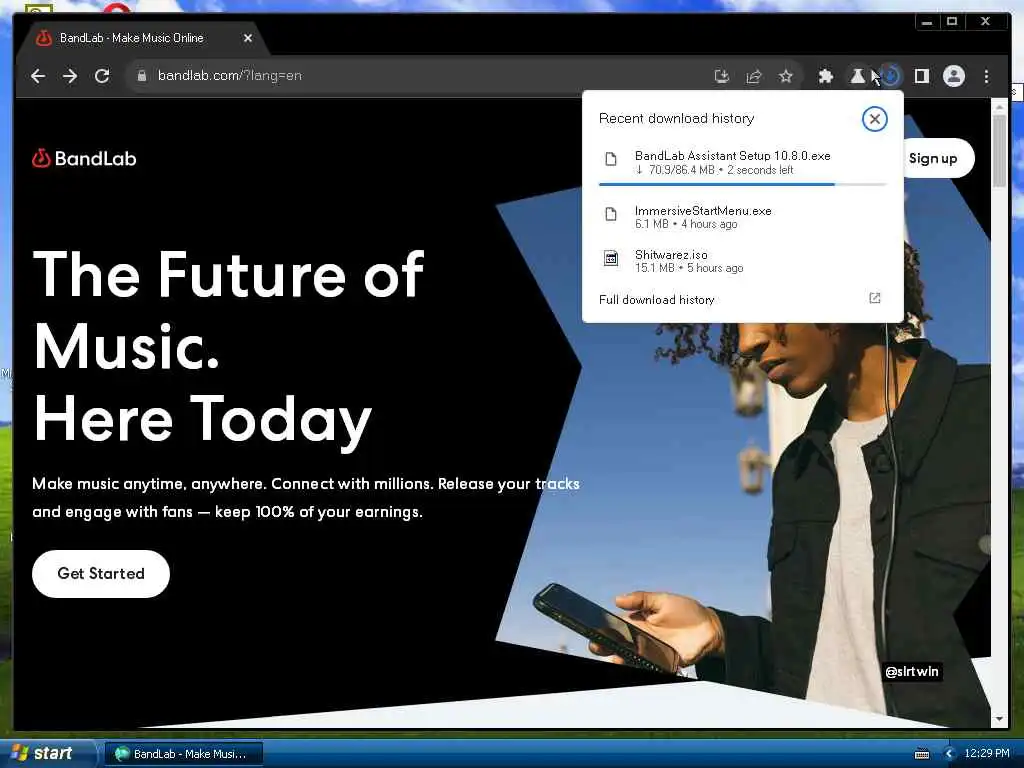The height and width of the screenshot is (768, 1024).
Task: Click the BandLab Assistant download progress bar
Action: [x=742, y=185]
